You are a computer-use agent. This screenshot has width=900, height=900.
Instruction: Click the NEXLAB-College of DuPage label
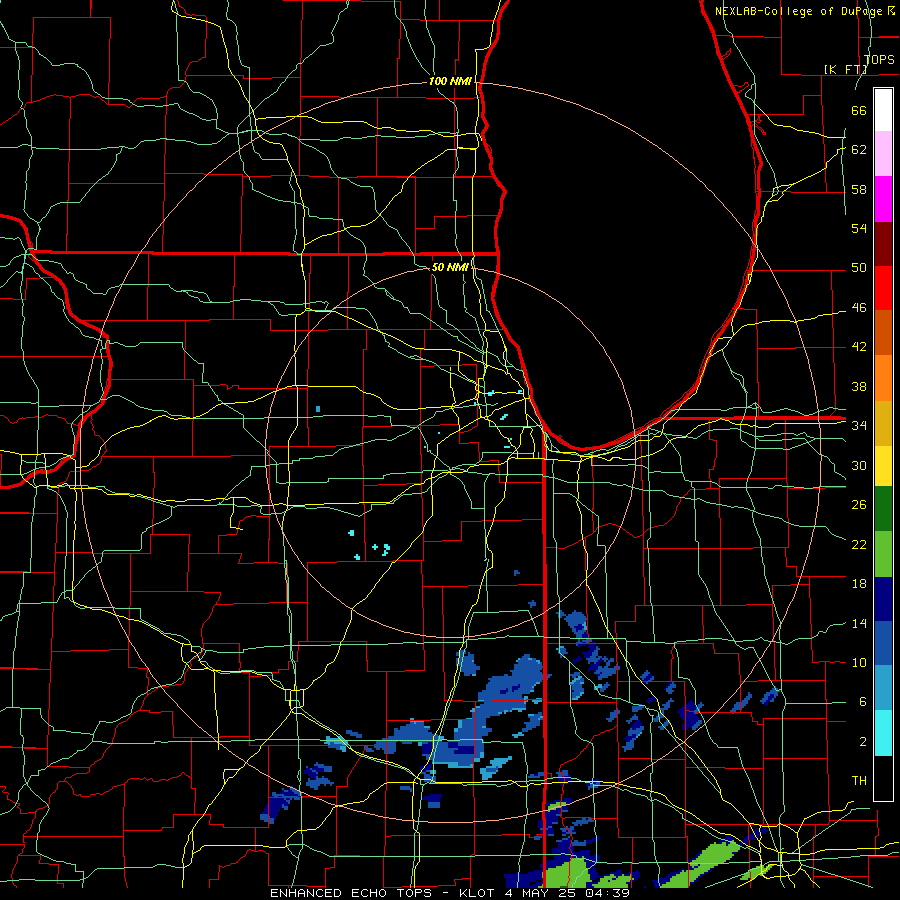pyautogui.click(x=800, y=11)
